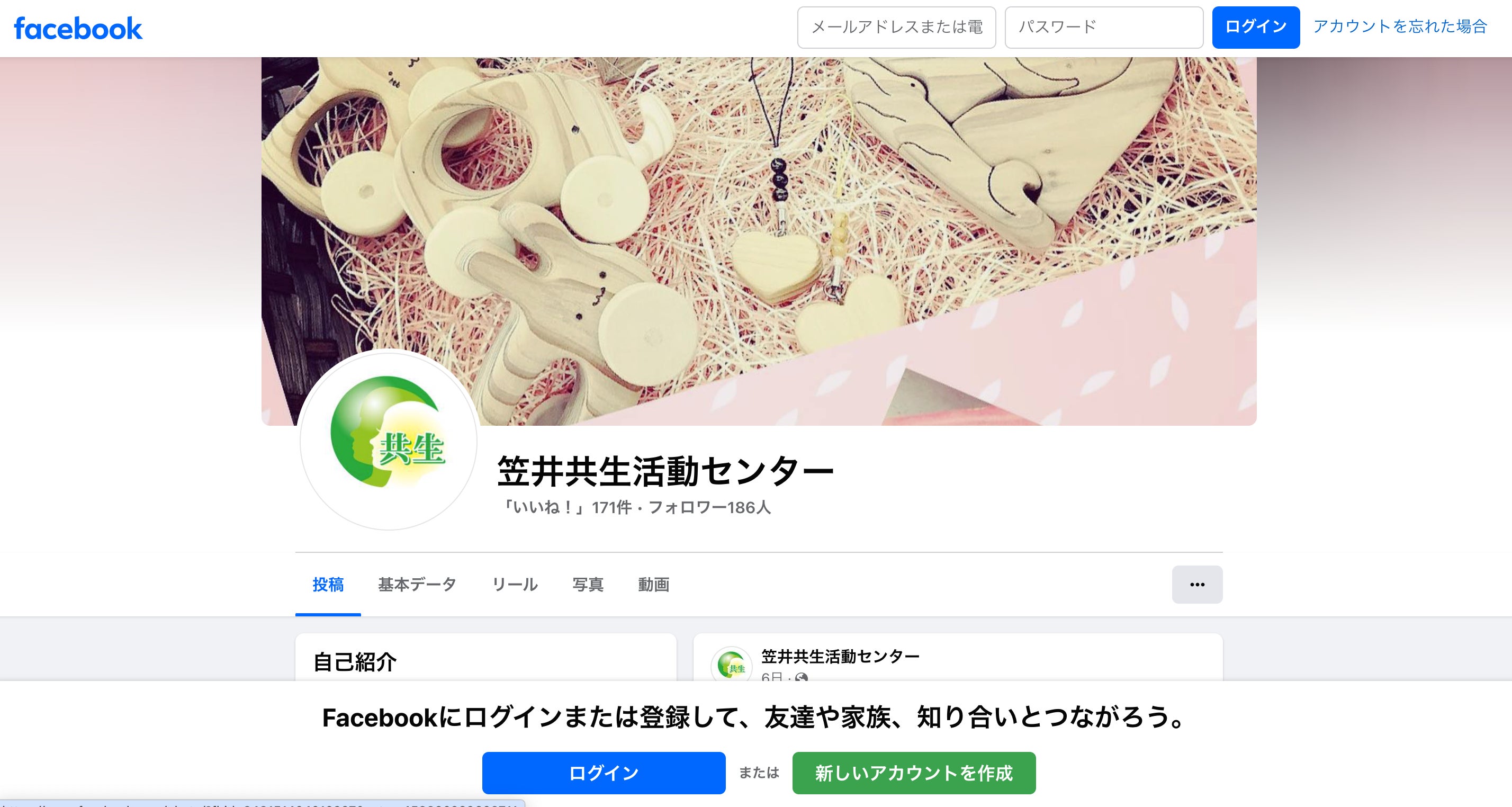
Task: Open the リール tab
Action: coord(514,585)
